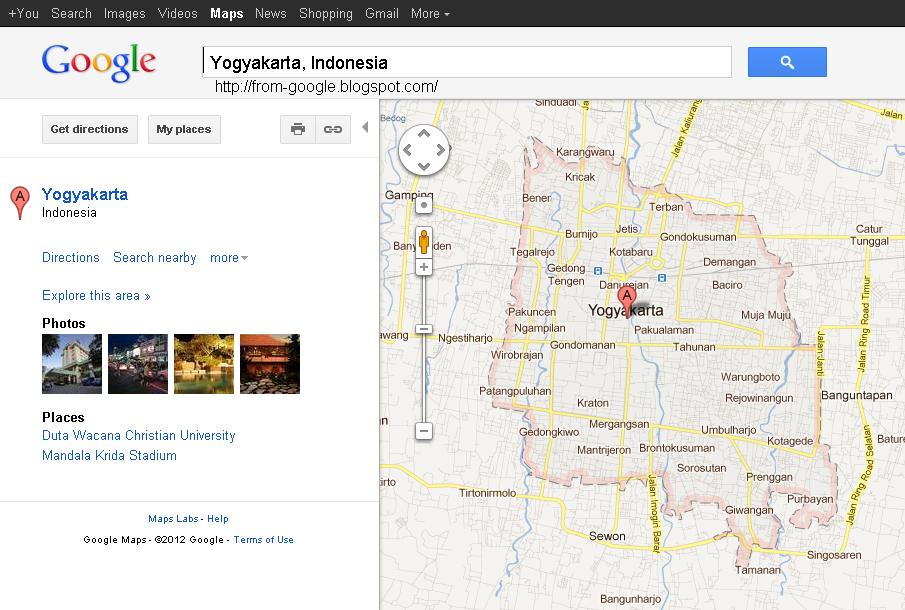Open the third pool photo thumbnail
Image resolution: width=905 pixels, height=610 pixels.
204,364
